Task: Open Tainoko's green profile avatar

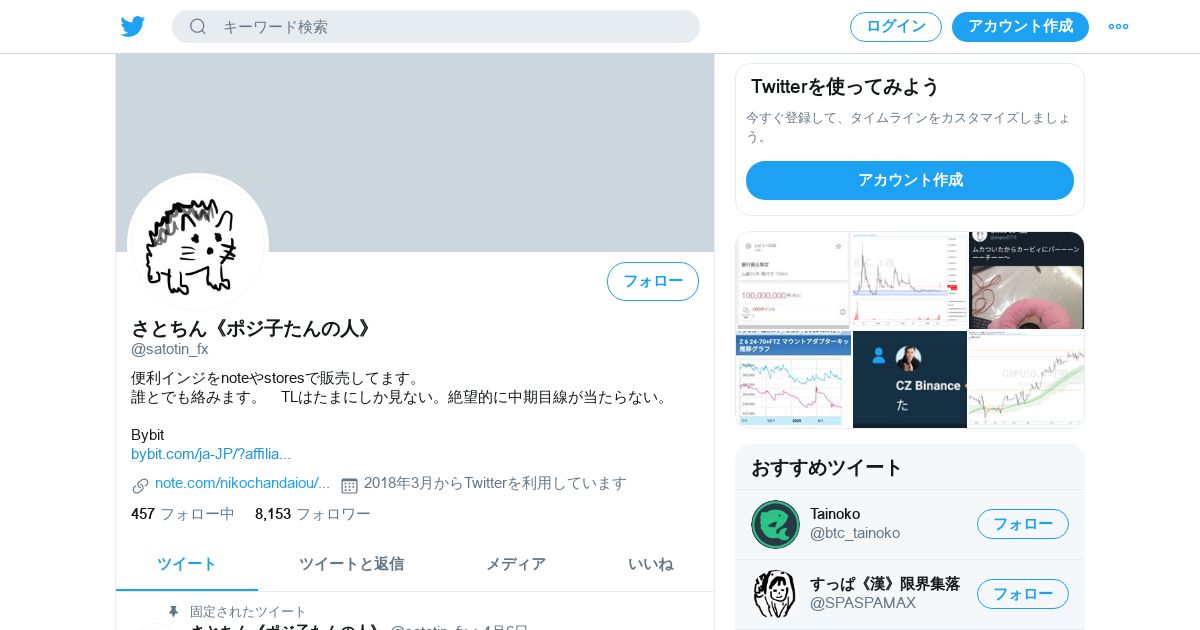Action: (775, 524)
